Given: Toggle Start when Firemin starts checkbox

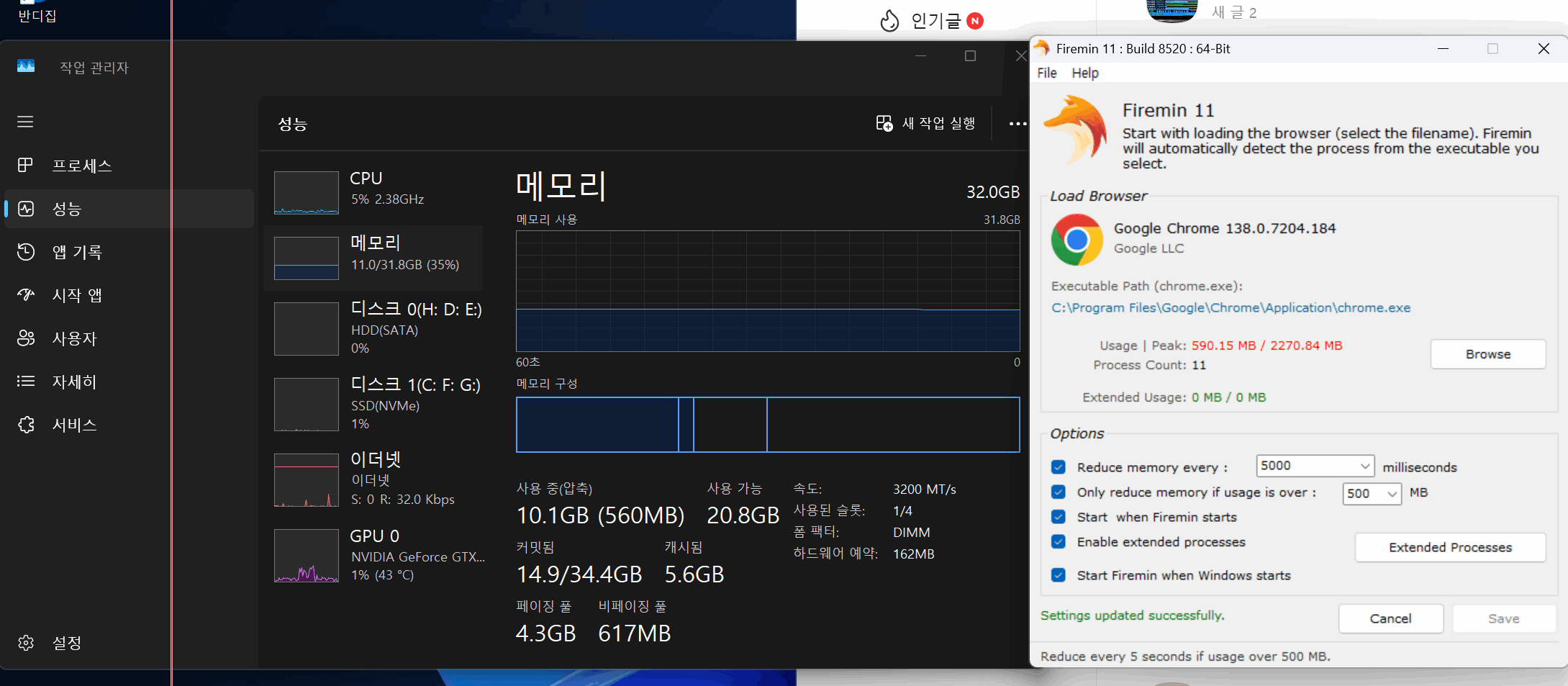Looking at the screenshot, I should pos(1058,517).
